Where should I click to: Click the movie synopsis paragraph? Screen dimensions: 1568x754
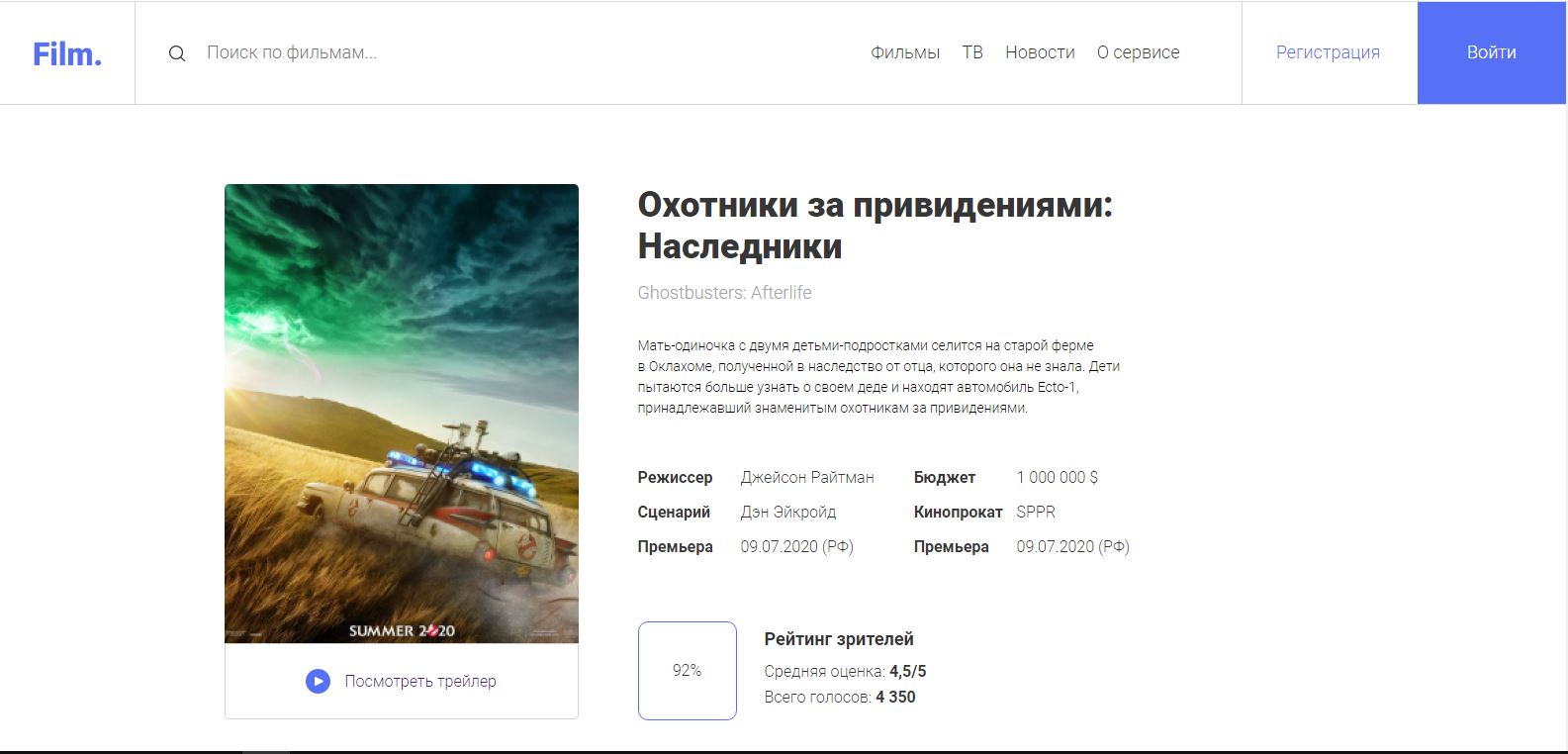pos(878,376)
